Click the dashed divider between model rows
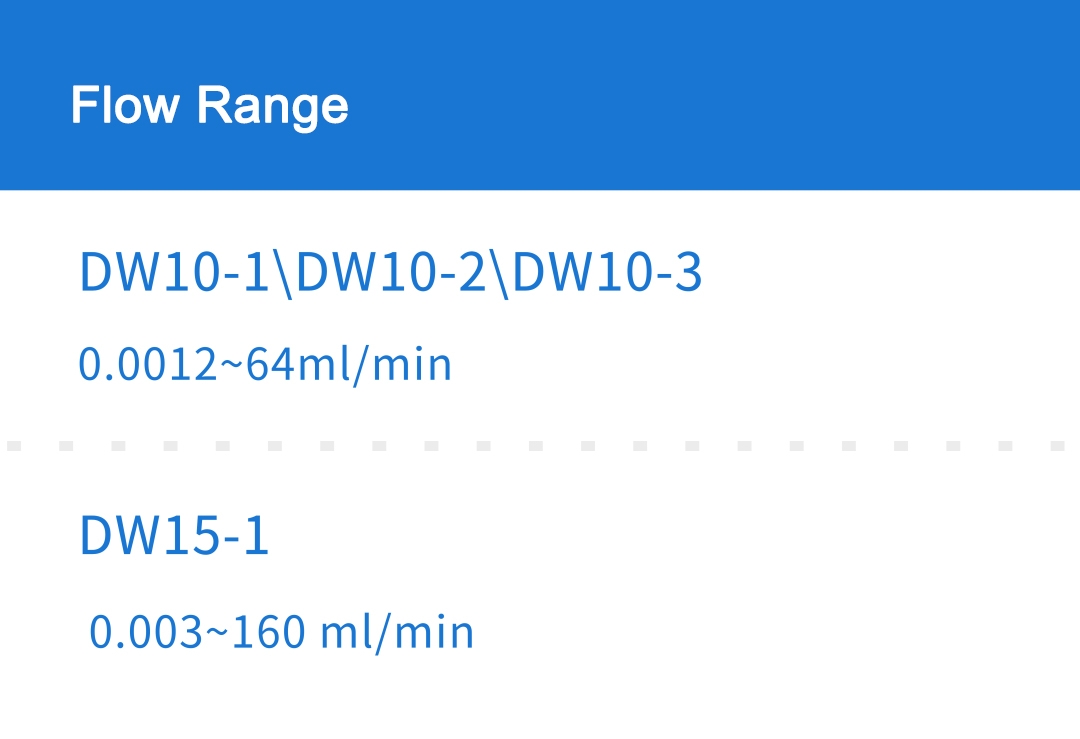 pos(540,446)
